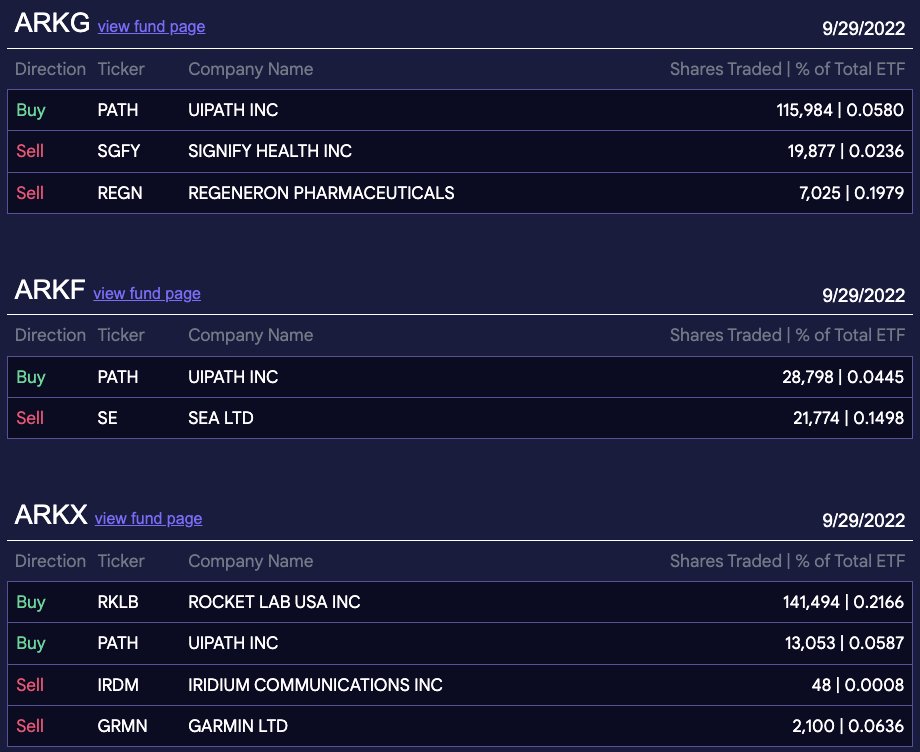920x752 pixels.
Task: Select the SGFY ticker cell
Action: pyautogui.click(x=119, y=151)
